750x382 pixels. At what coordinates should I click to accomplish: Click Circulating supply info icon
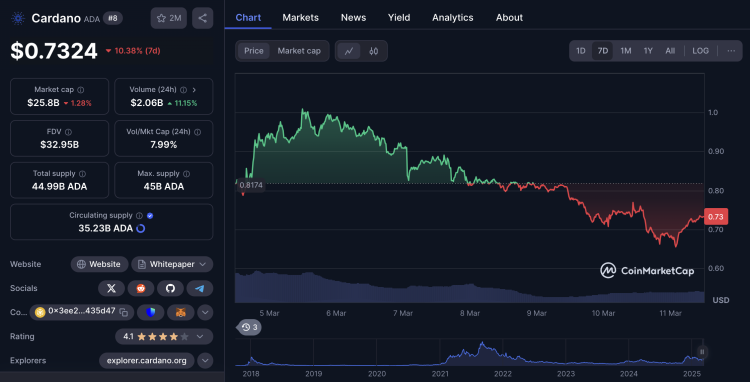coord(139,216)
